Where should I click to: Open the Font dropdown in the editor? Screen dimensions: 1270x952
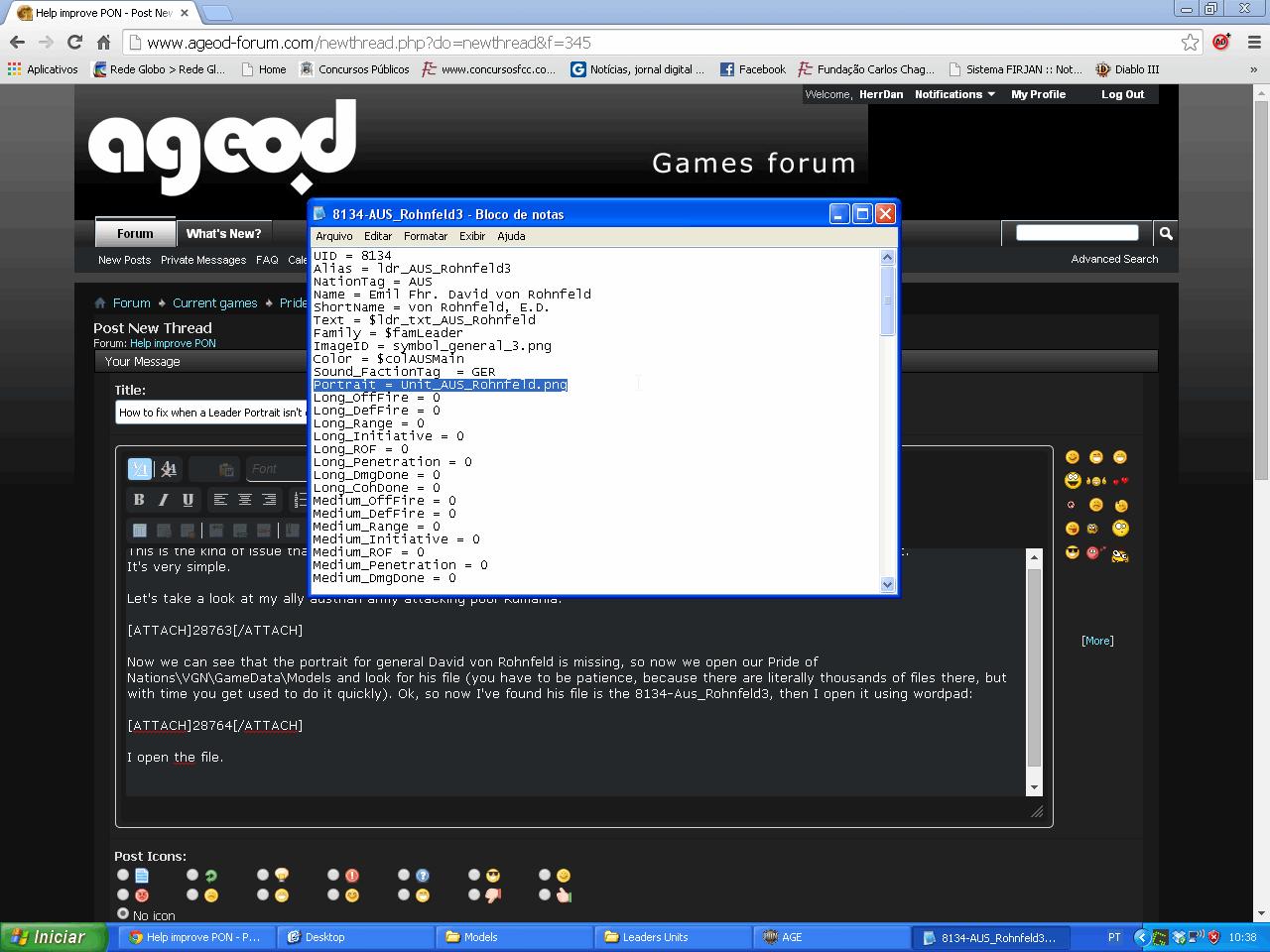273,469
